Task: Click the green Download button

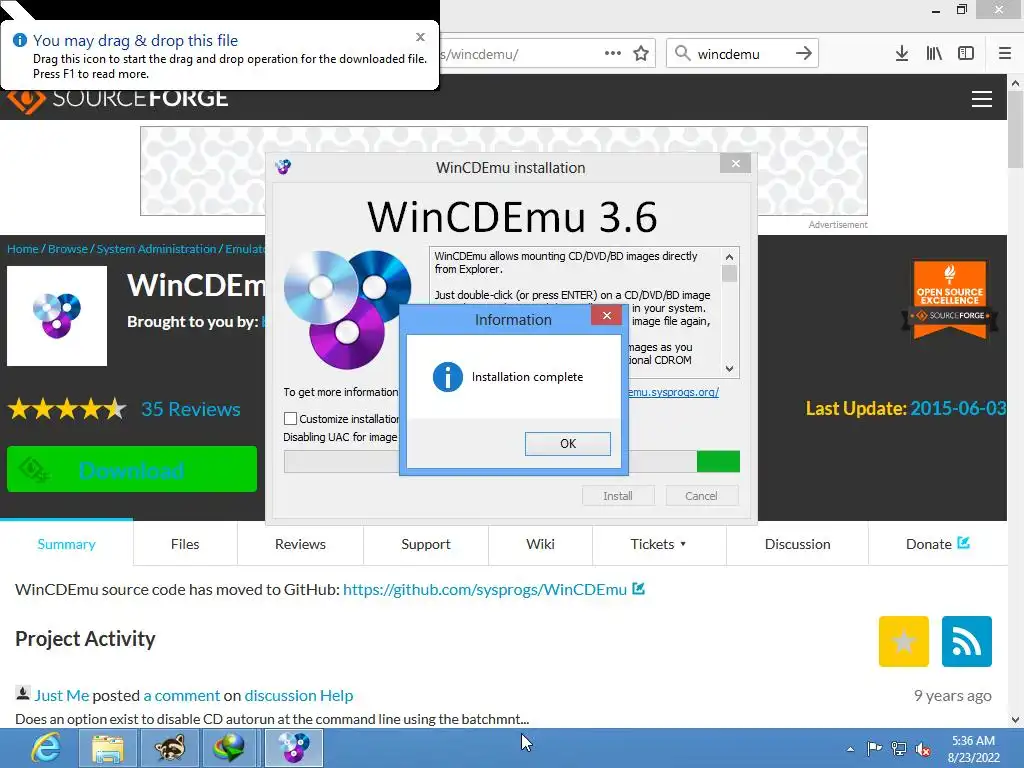Action: 132,469
